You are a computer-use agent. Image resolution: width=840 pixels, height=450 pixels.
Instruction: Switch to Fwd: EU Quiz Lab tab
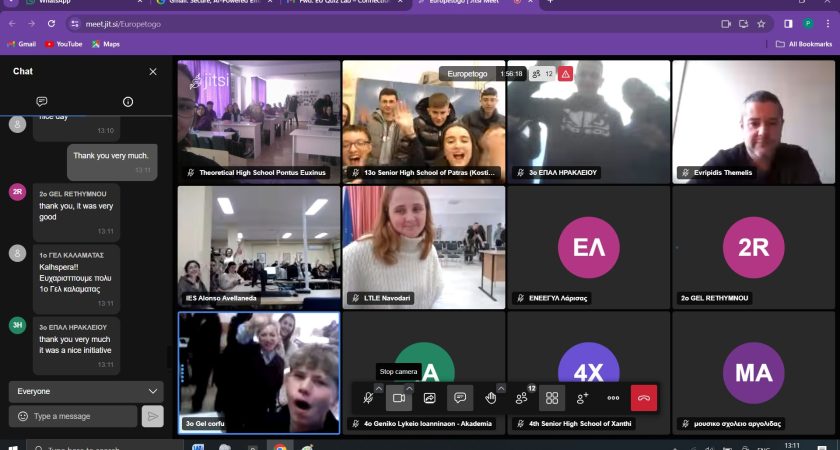(346, 3)
